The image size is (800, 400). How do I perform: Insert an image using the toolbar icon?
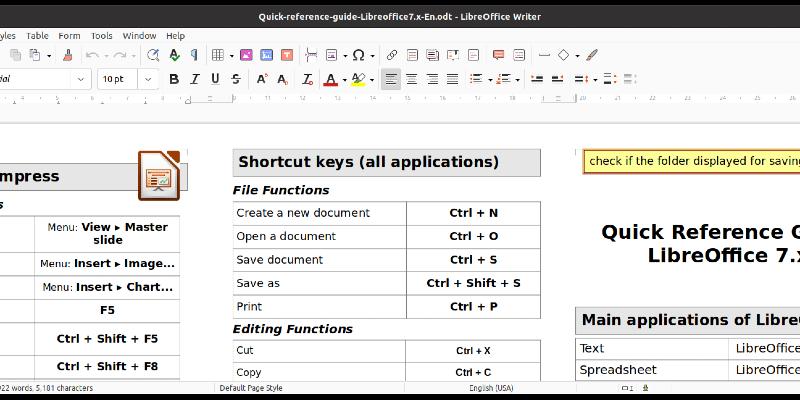tap(246, 55)
